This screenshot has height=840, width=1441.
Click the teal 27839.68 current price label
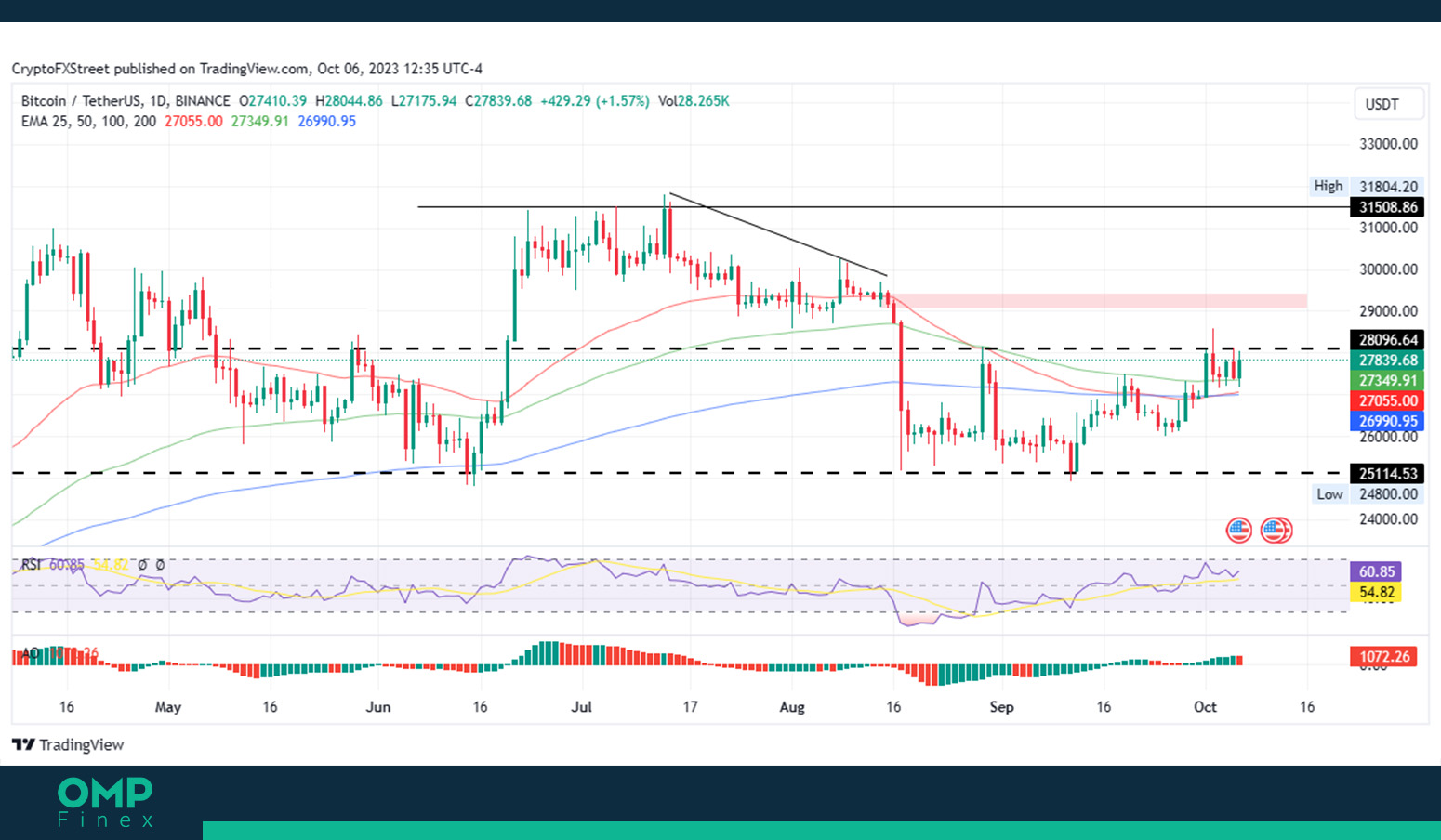(x=1386, y=361)
